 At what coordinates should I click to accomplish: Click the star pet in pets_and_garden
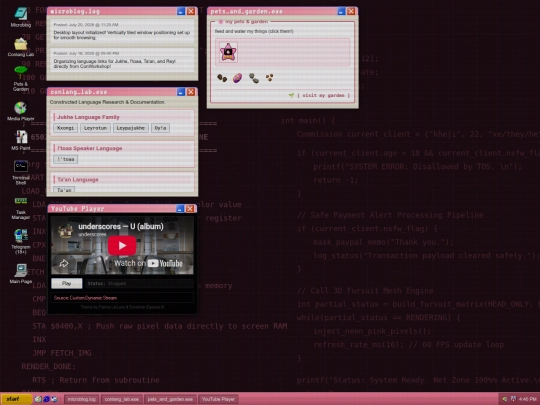pyautogui.click(x=228, y=52)
